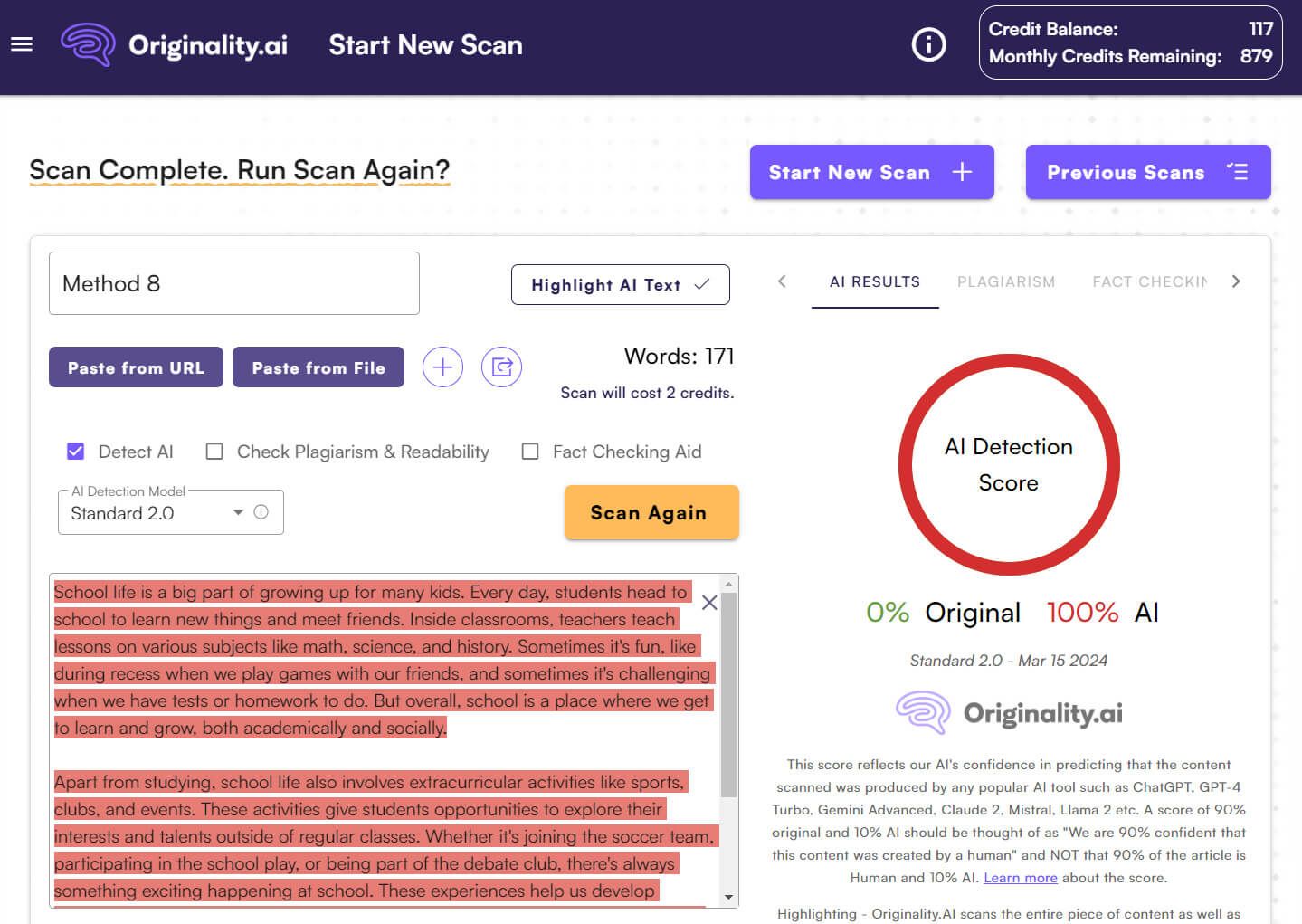This screenshot has height=924, width=1302.
Task: Toggle the Highlight AI Text button
Action: pos(620,285)
